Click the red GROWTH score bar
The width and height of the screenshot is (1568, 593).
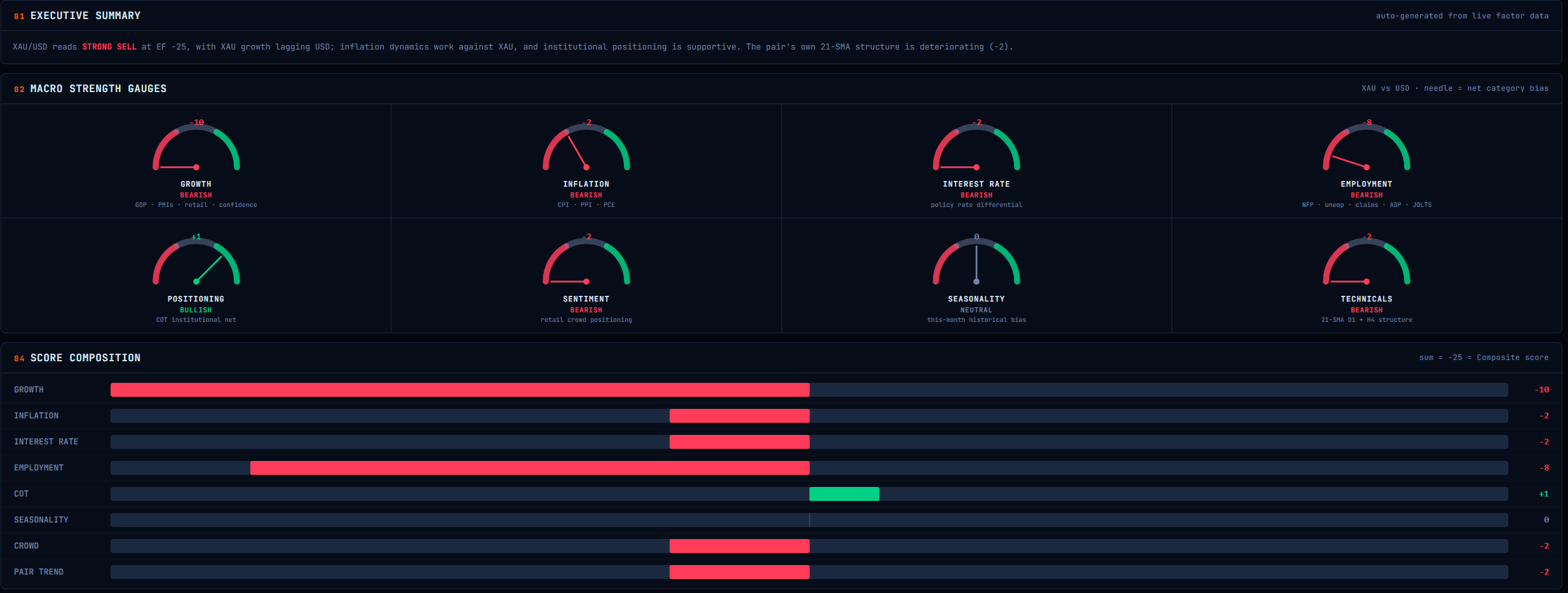coord(460,390)
